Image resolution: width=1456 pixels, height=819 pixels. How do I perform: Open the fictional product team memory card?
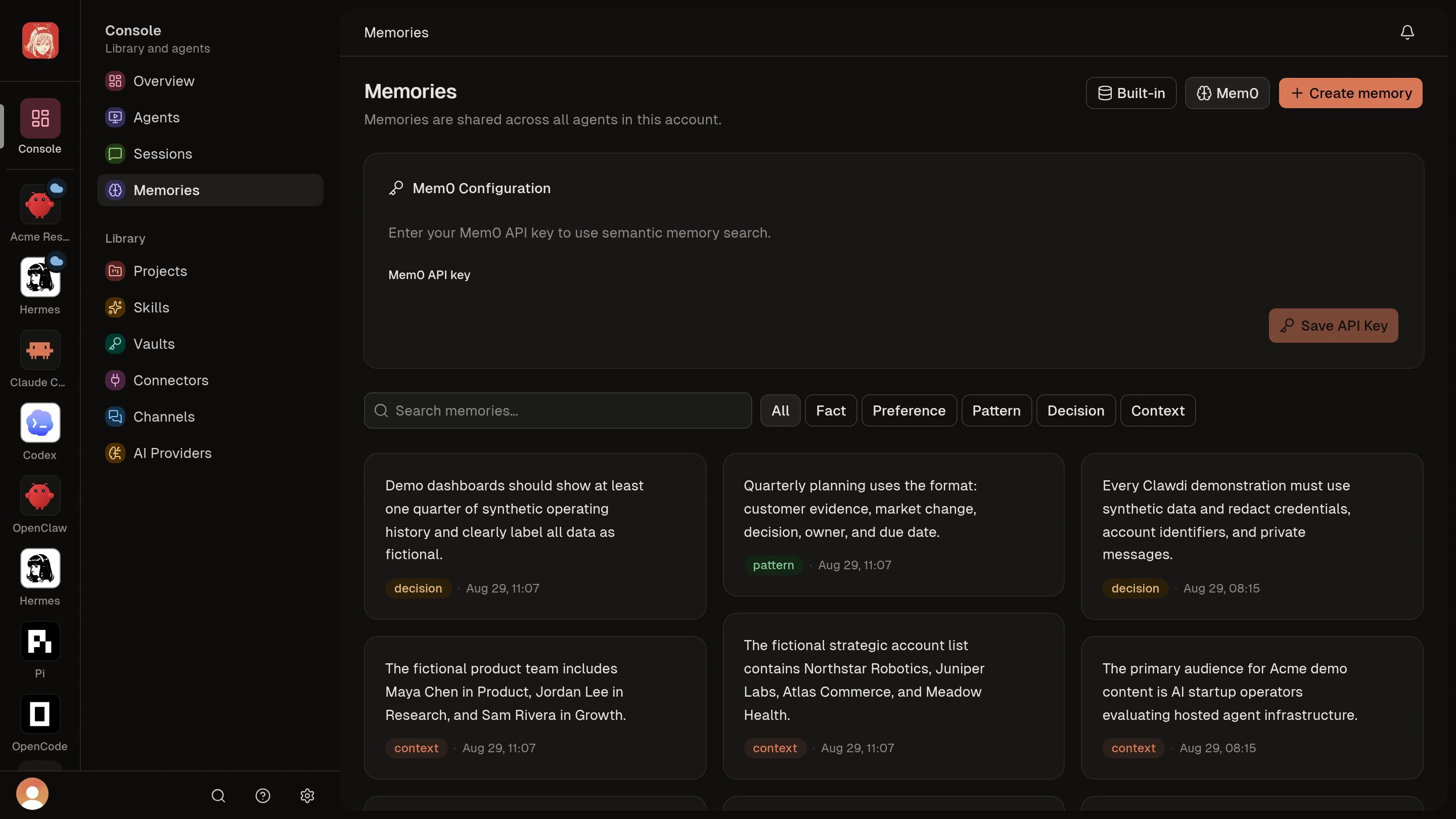tap(535, 708)
